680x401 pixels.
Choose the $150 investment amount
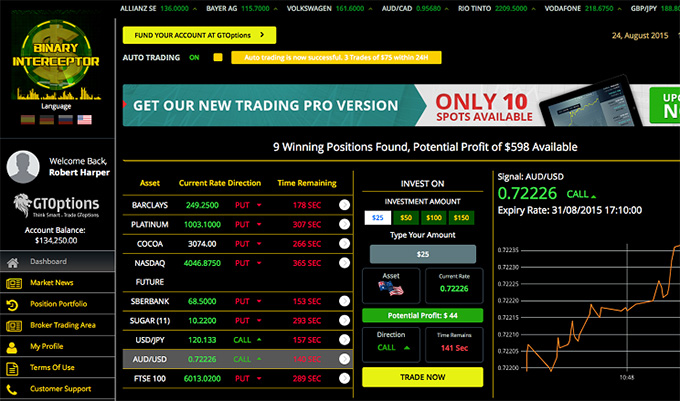click(x=461, y=218)
